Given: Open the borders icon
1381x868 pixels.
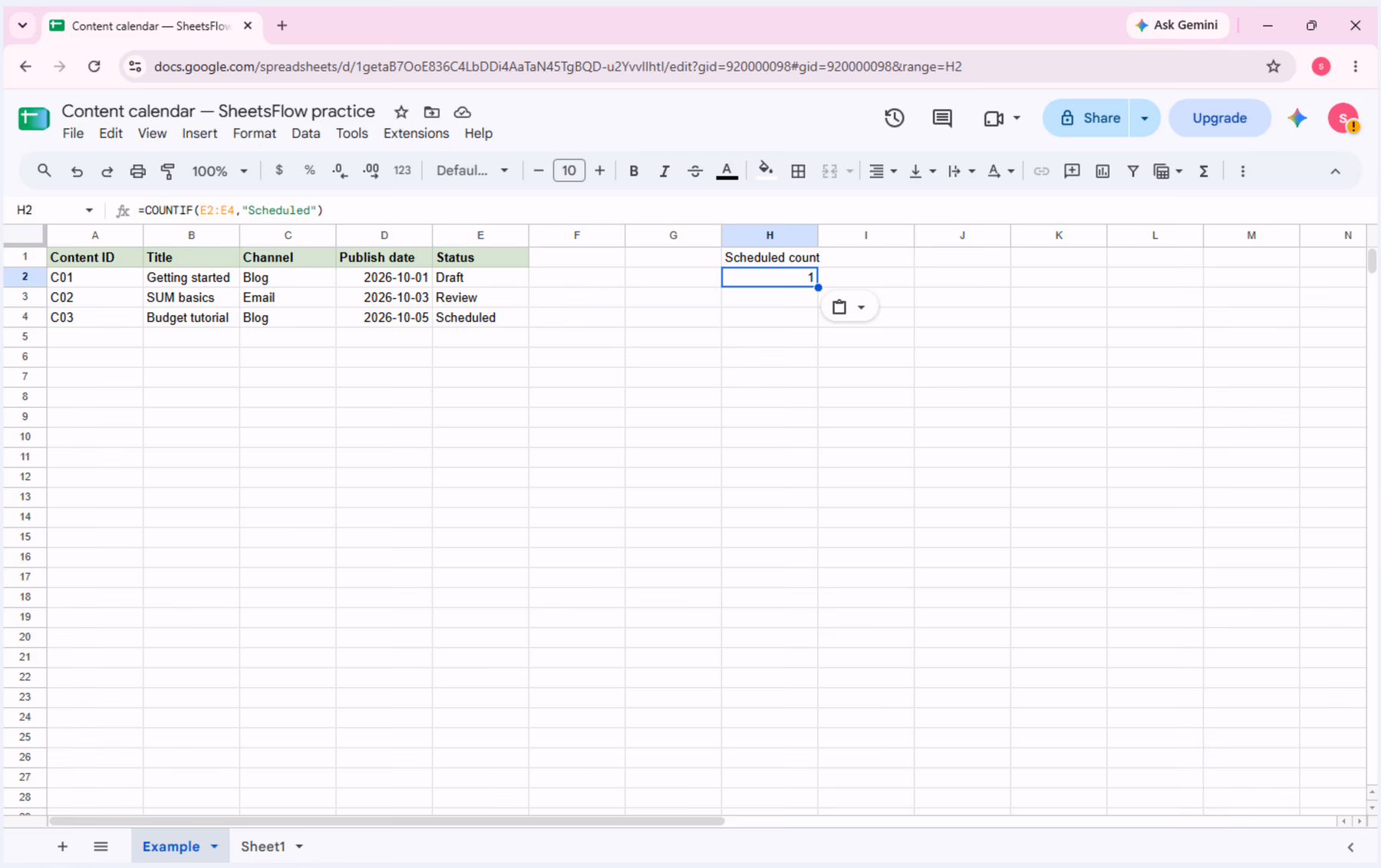Looking at the screenshot, I should [798, 171].
